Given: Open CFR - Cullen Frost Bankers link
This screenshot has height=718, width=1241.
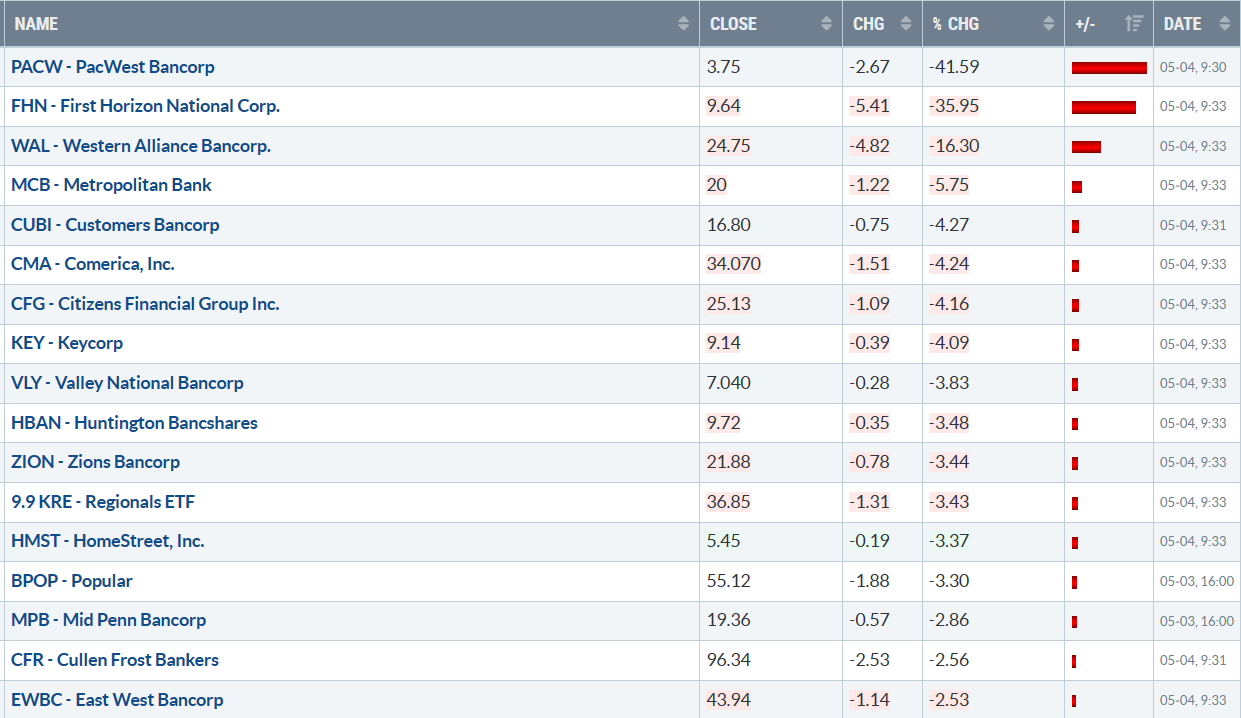Looking at the screenshot, I should 115,660.
